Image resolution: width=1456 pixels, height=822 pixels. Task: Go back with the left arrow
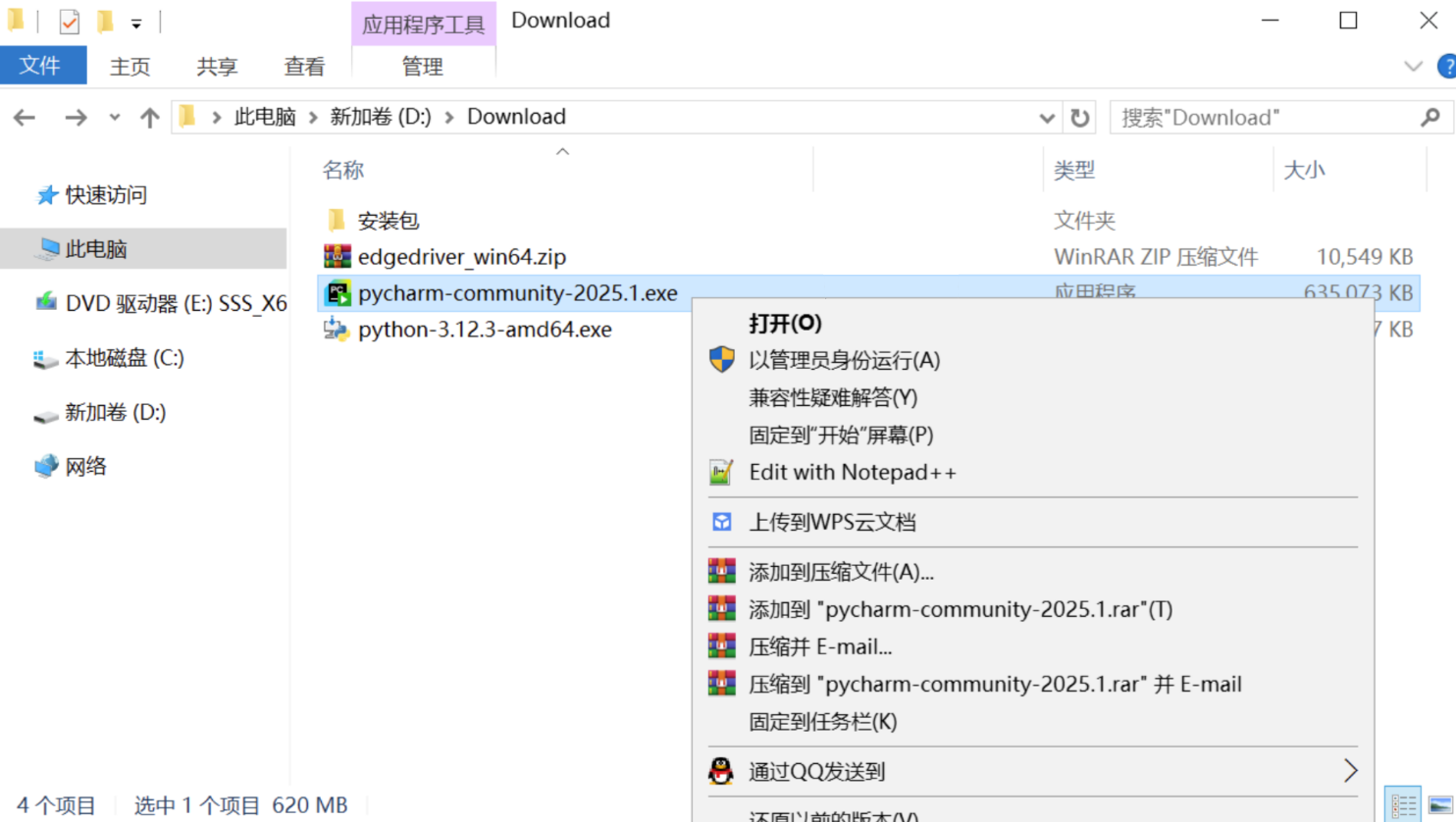click(x=25, y=118)
